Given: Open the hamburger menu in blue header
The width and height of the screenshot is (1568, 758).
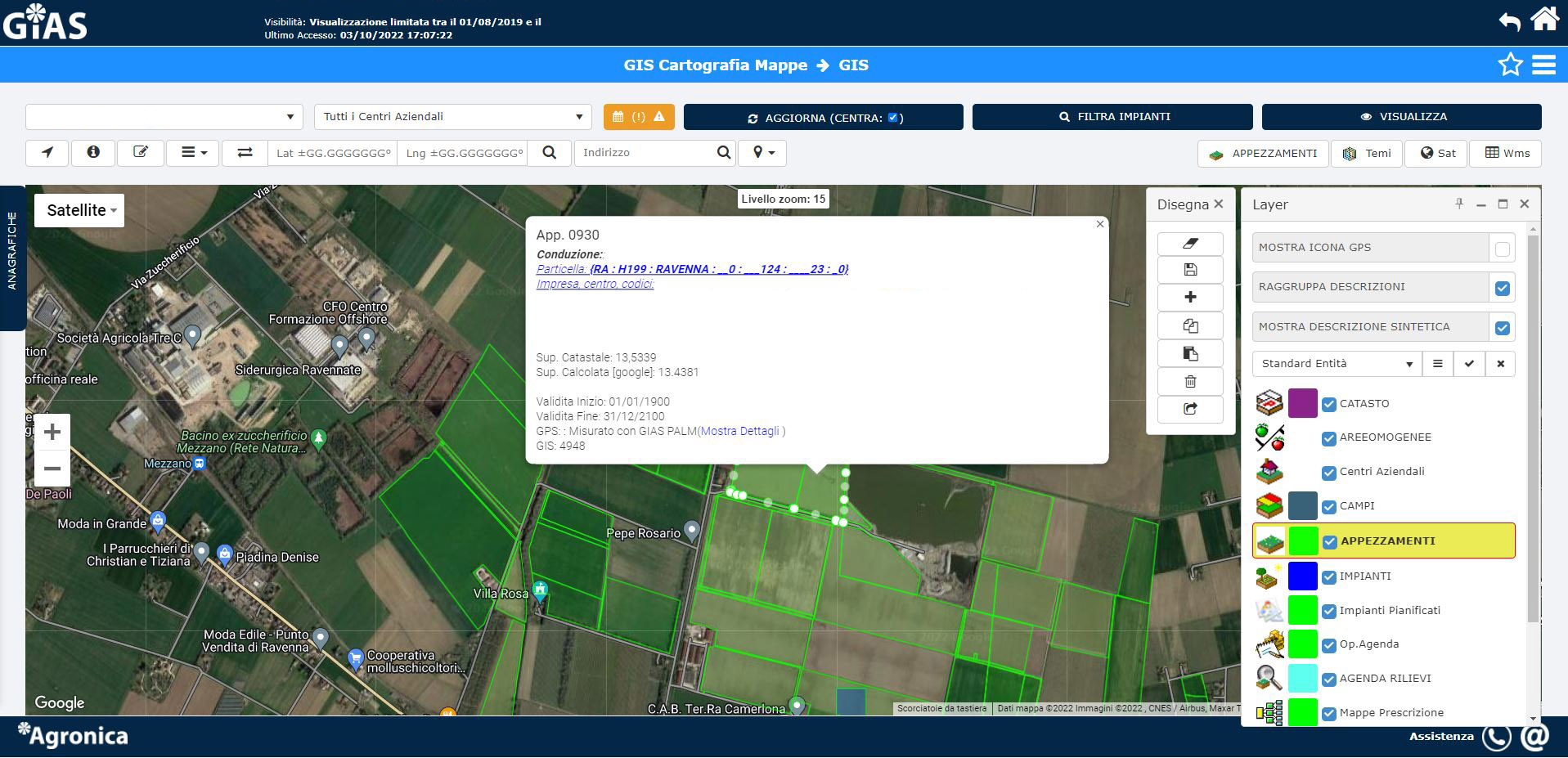Looking at the screenshot, I should coord(1543,65).
